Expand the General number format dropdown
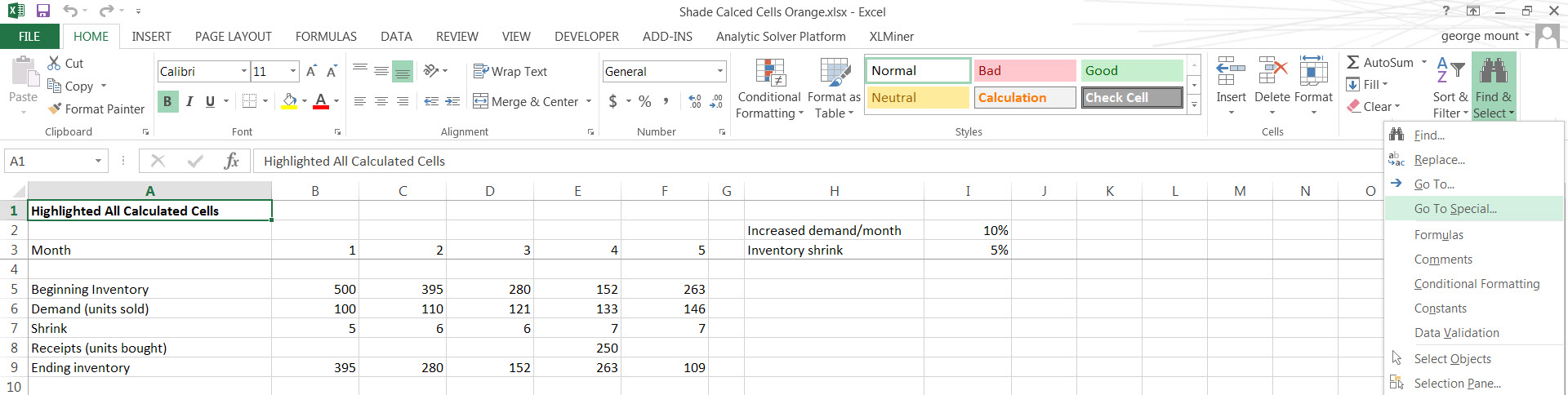The image size is (1568, 395). tap(719, 72)
